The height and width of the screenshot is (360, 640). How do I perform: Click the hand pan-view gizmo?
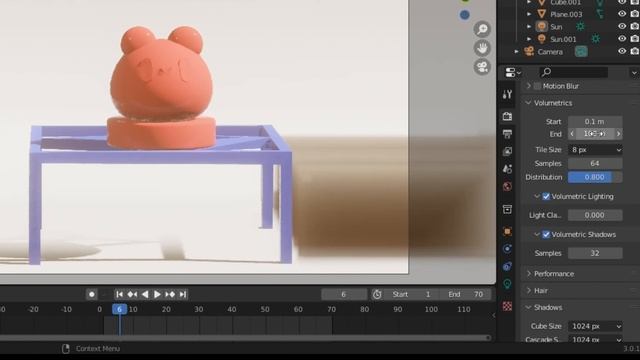[x=482, y=48]
